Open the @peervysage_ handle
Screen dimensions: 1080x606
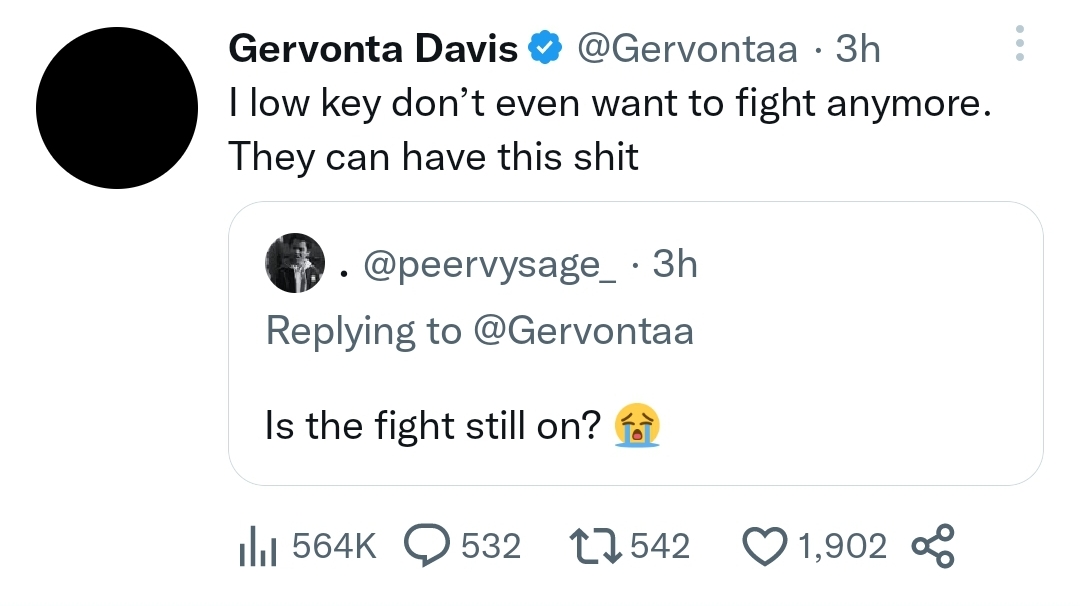(x=489, y=264)
